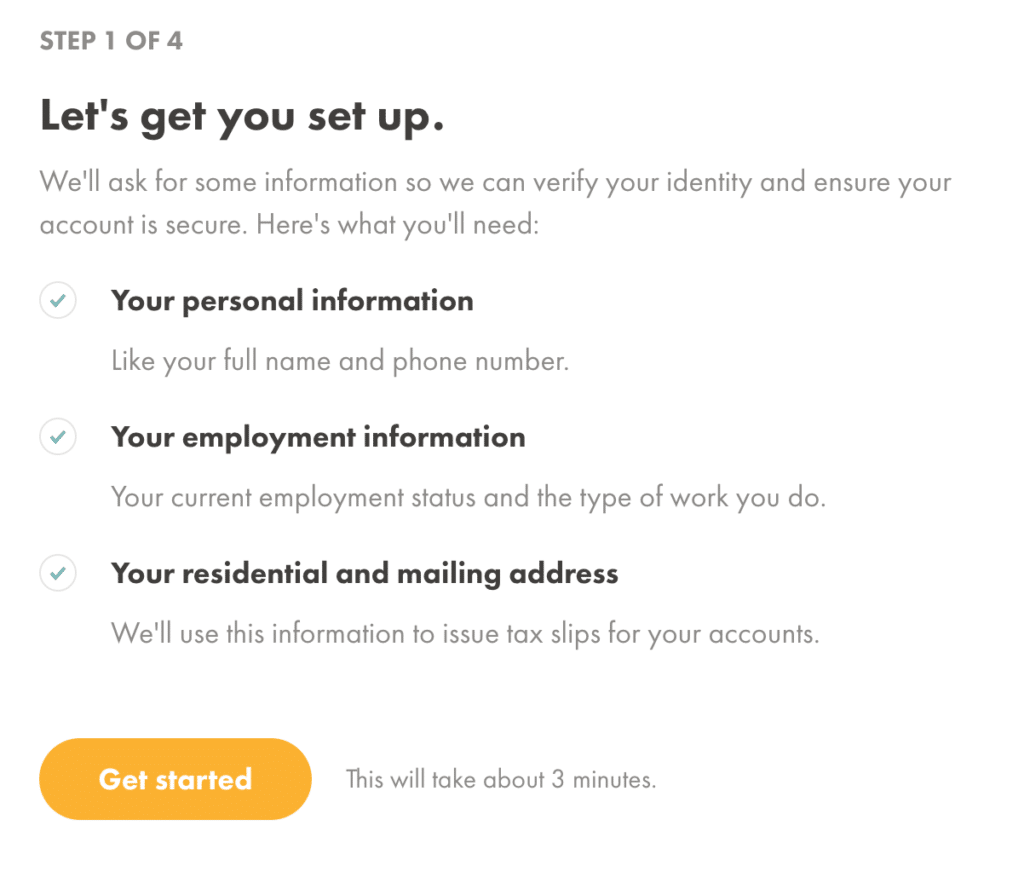The height and width of the screenshot is (895, 1024).
Task: Click 'phone number' in personal info description
Action: coord(480,361)
